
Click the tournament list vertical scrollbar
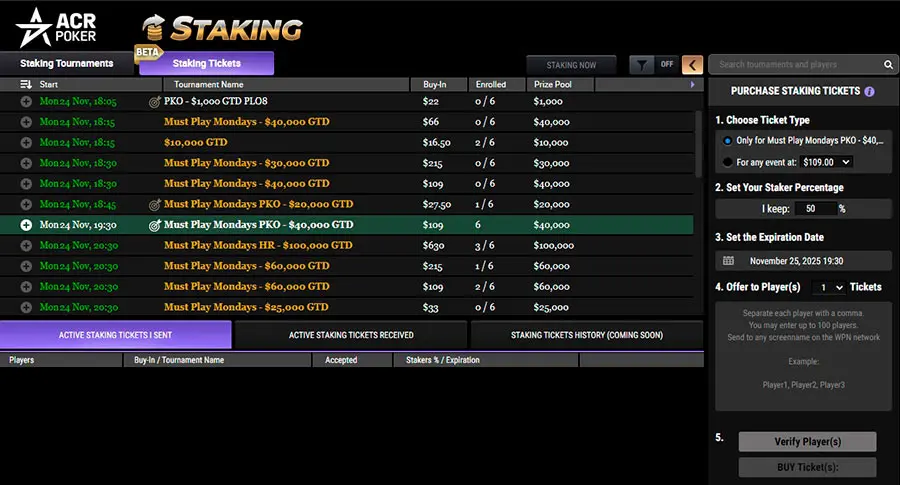pos(698,143)
